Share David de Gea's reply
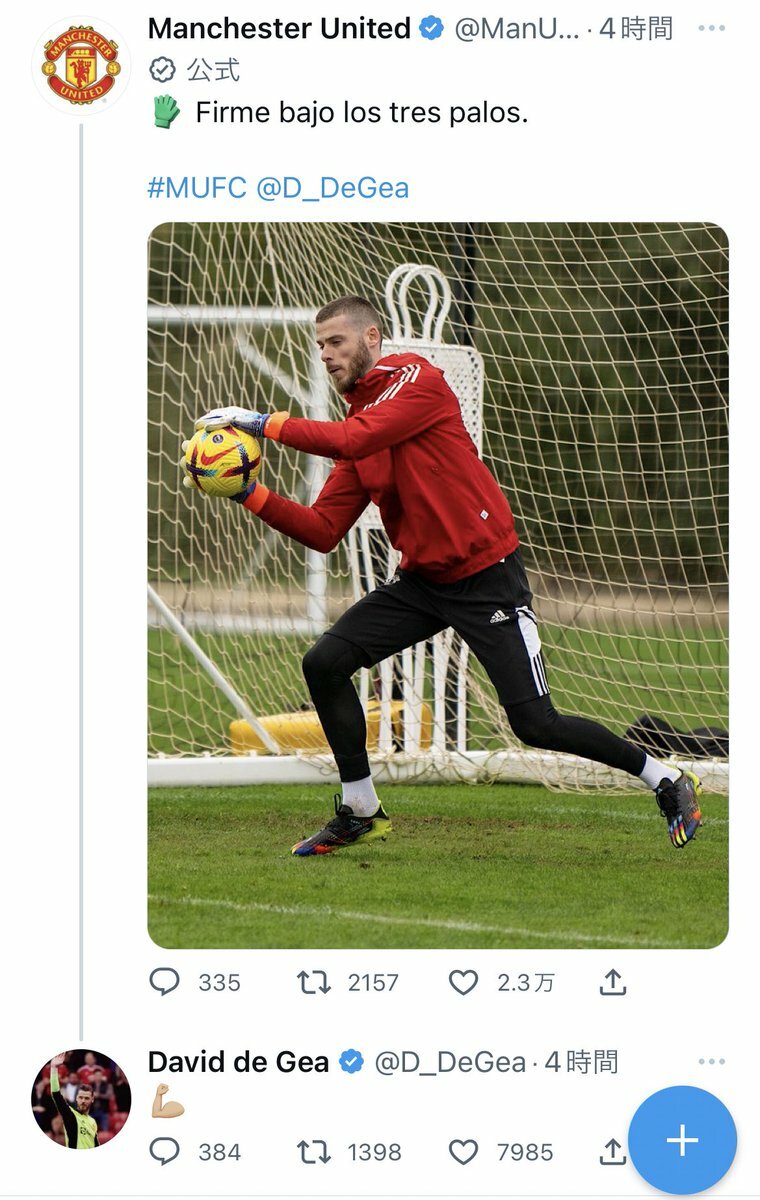This screenshot has height=1200, width=760. pyautogui.click(x=612, y=1153)
